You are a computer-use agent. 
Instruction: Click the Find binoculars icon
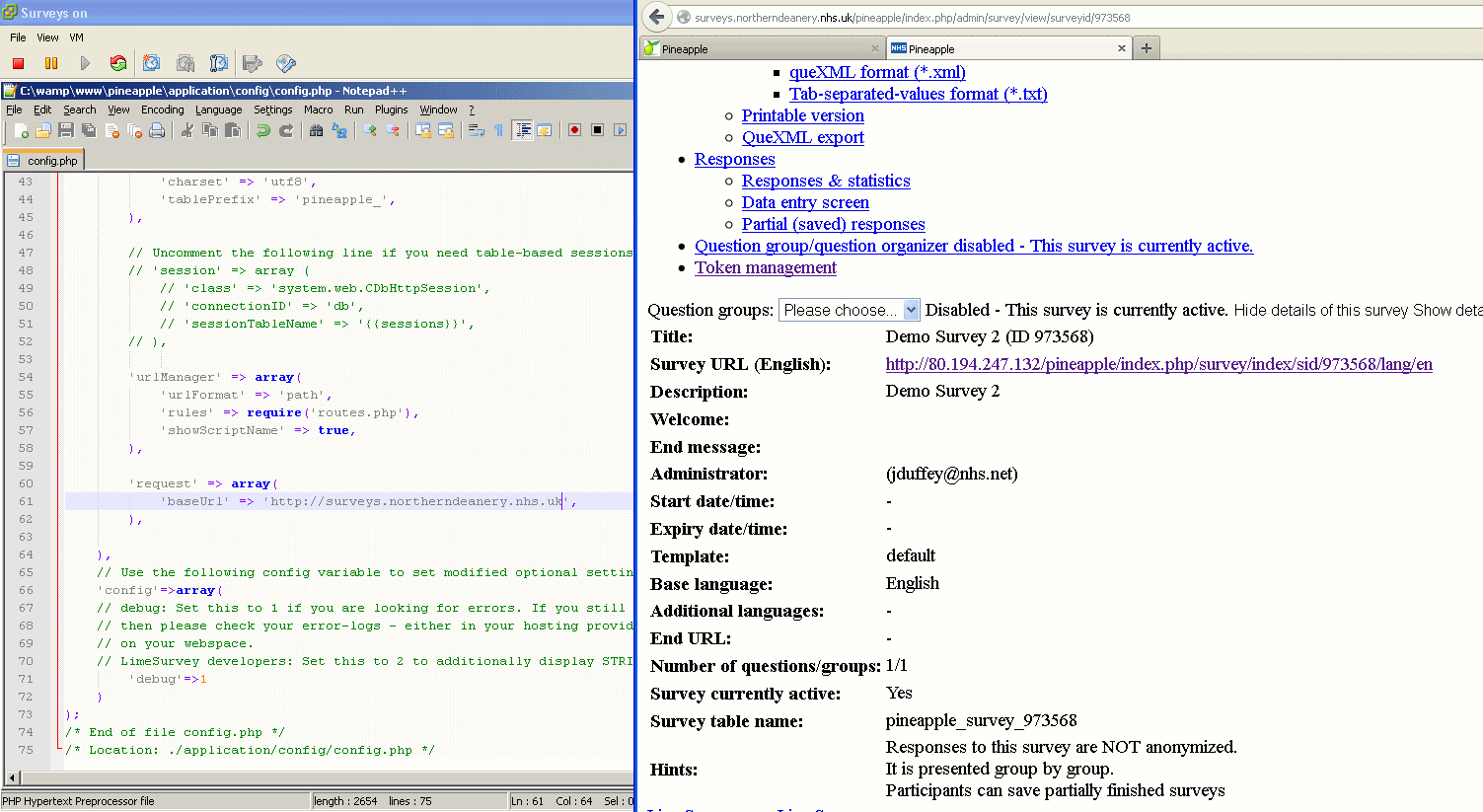tap(317, 130)
